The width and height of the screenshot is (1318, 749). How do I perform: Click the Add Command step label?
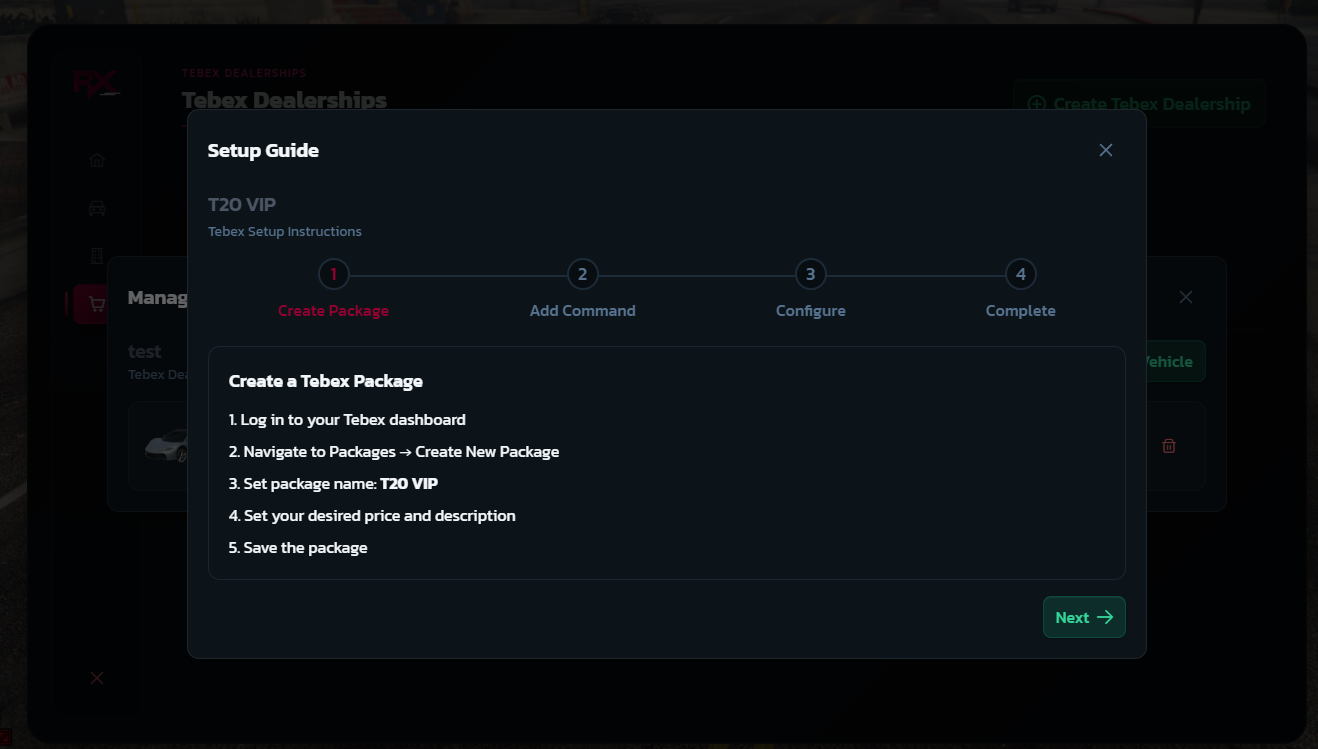click(x=583, y=310)
